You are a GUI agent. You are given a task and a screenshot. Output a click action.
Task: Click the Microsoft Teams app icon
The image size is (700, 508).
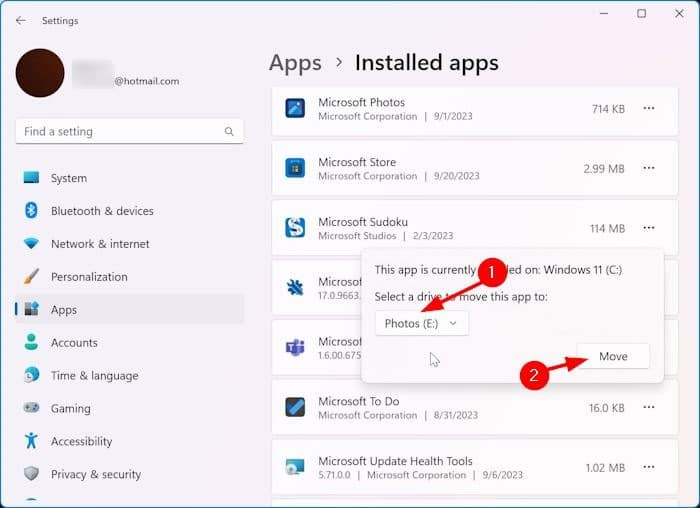(295, 347)
